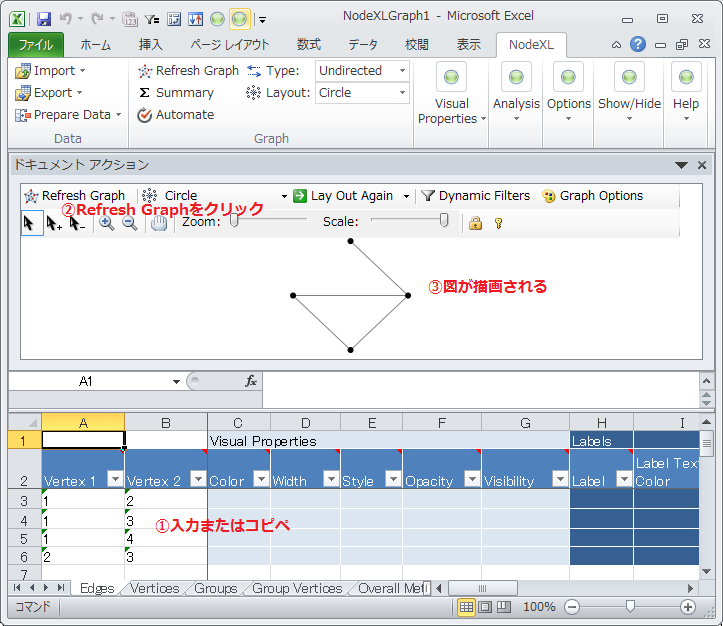Select cell A3 containing 1
Screen dimensions: 723x626
(x=83, y=501)
